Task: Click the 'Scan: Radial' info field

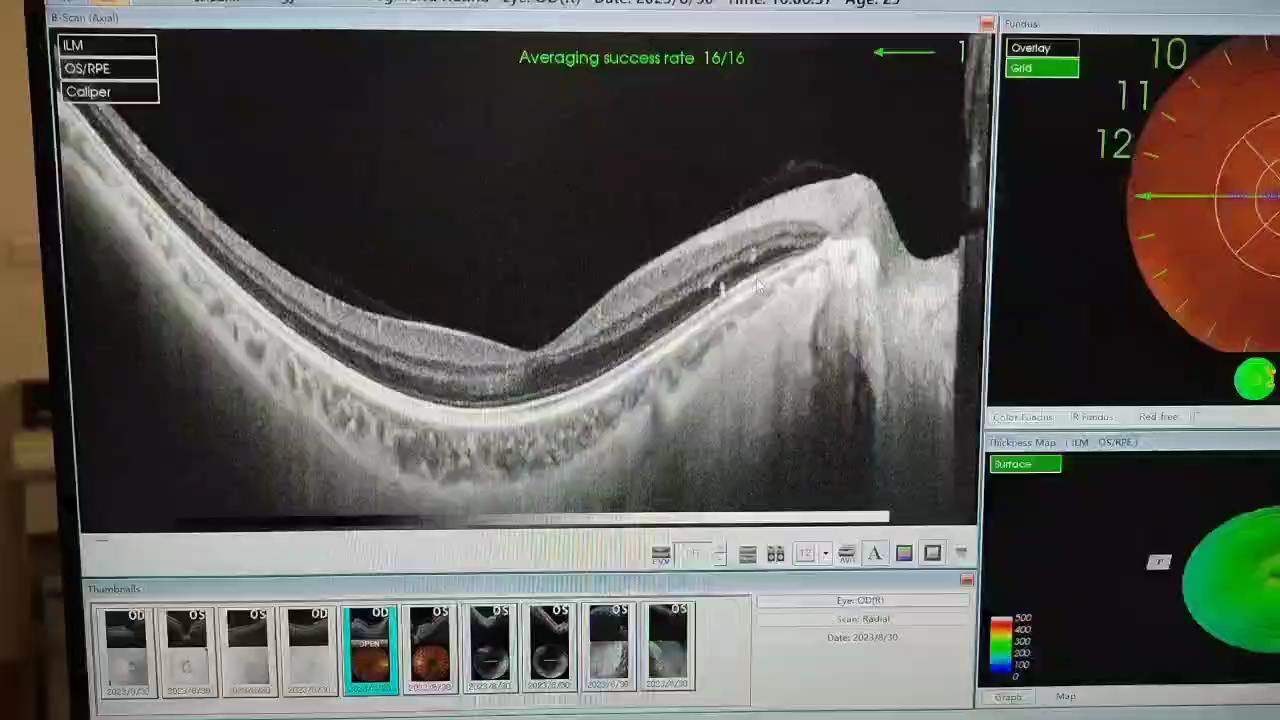Action: [x=862, y=619]
